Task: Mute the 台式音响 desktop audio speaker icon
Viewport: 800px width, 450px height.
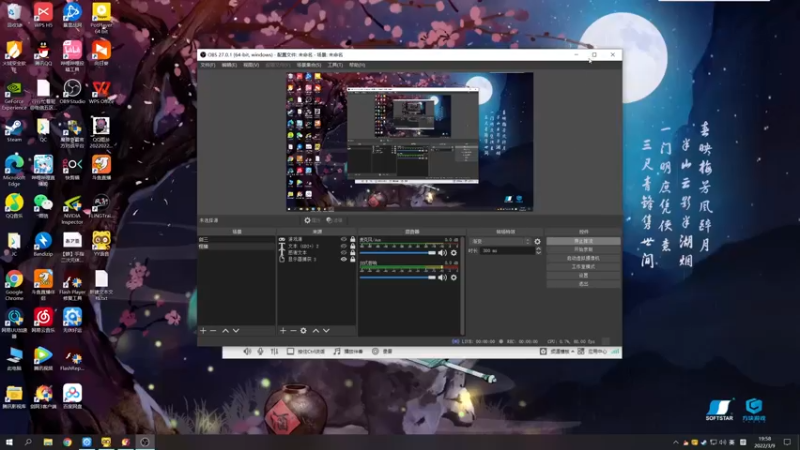Action: pyautogui.click(x=442, y=278)
